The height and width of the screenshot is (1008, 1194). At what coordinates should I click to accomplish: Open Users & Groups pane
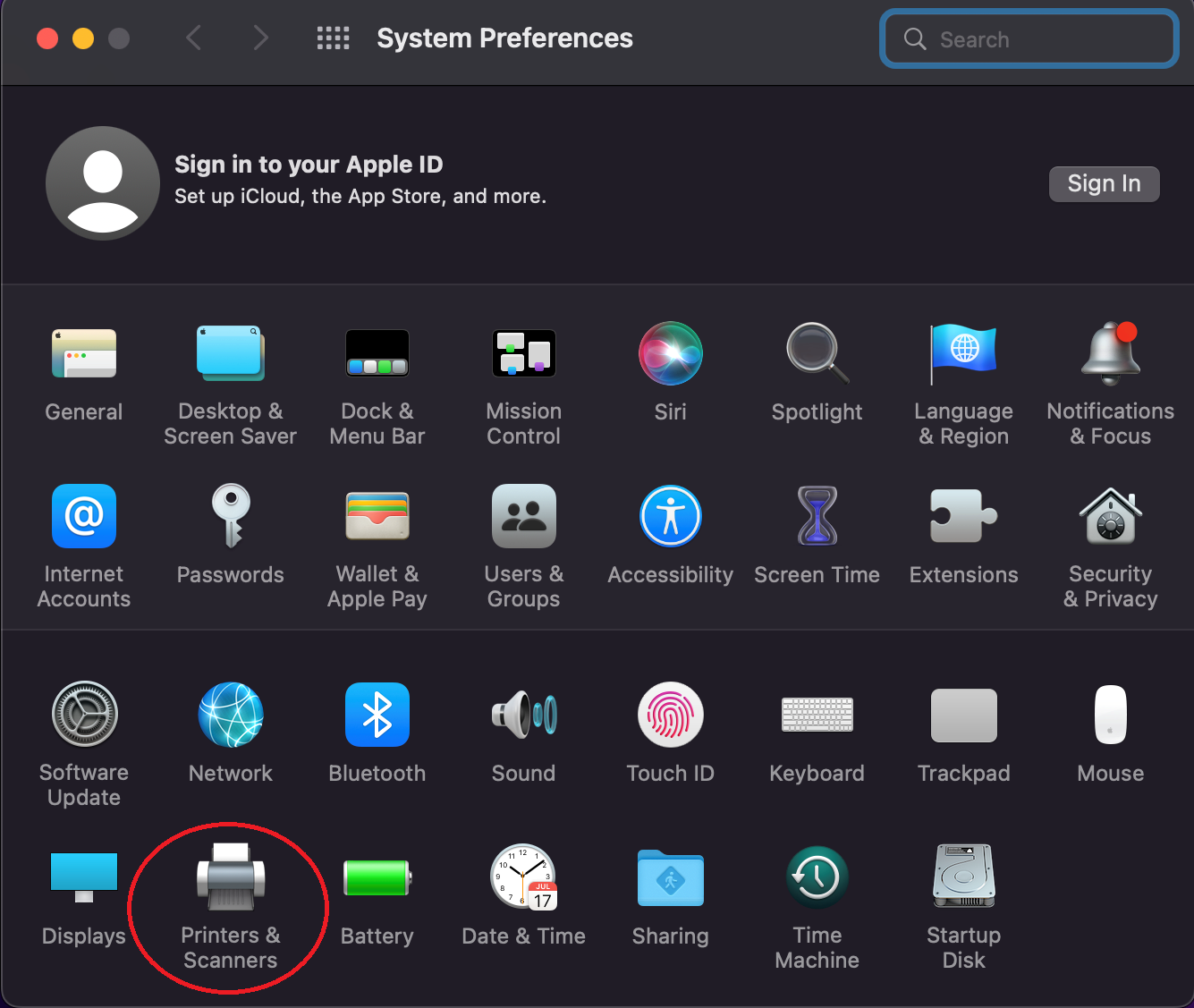(524, 516)
